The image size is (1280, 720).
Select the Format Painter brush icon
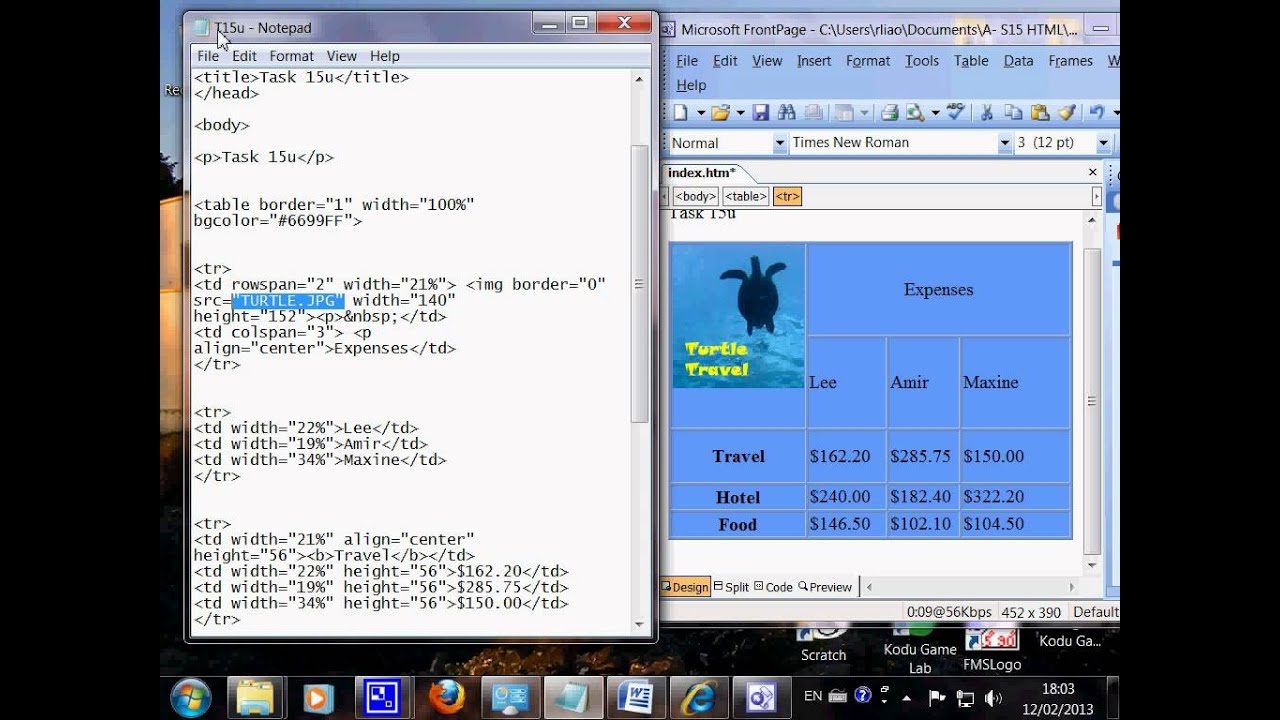[1066, 113]
